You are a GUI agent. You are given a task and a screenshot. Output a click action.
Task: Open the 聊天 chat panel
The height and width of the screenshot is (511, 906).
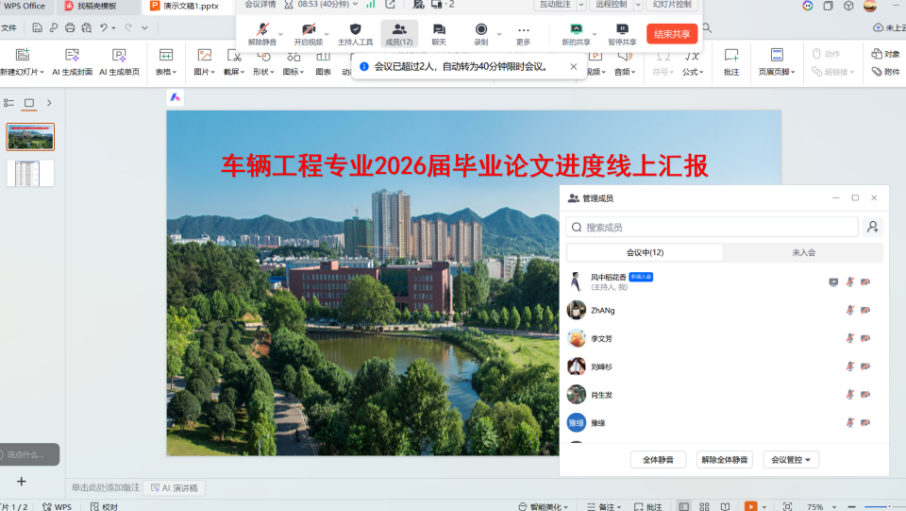pyautogui.click(x=438, y=33)
